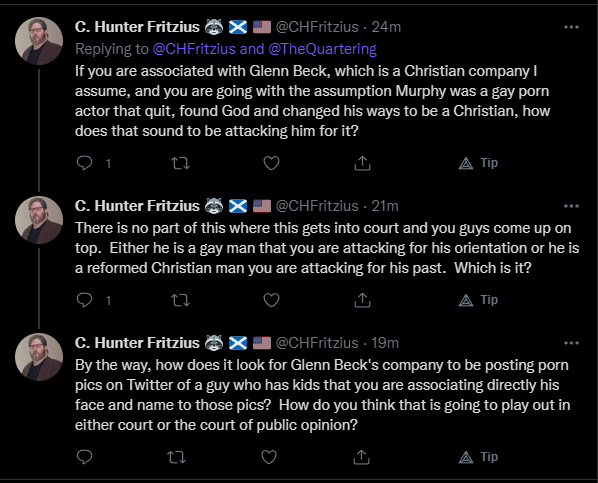Open more options for the 21m tweet
Image resolution: width=598 pixels, height=483 pixels.
(x=571, y=206)
